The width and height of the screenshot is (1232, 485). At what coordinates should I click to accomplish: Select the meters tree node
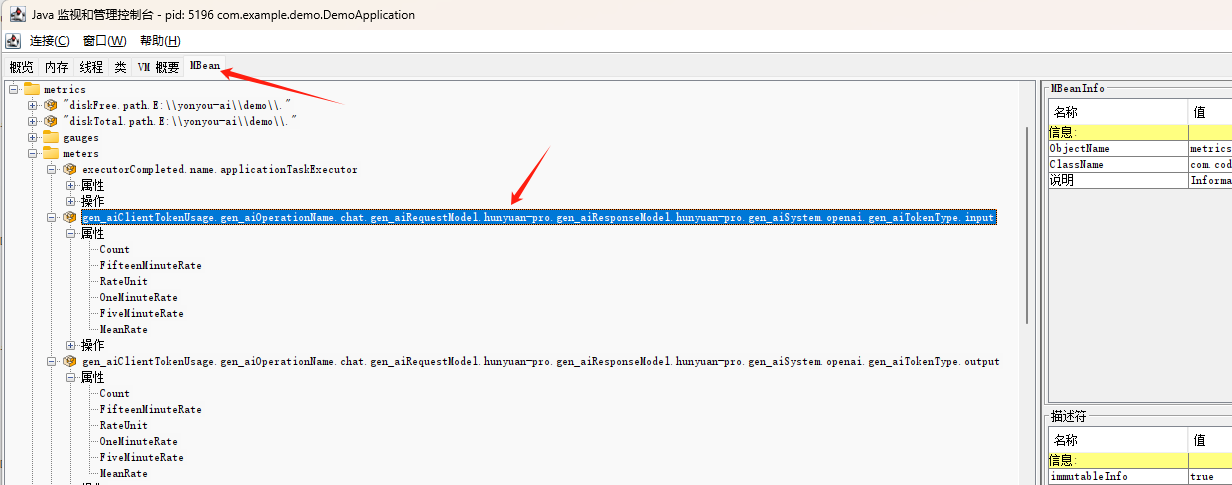(x=81, y=153)
